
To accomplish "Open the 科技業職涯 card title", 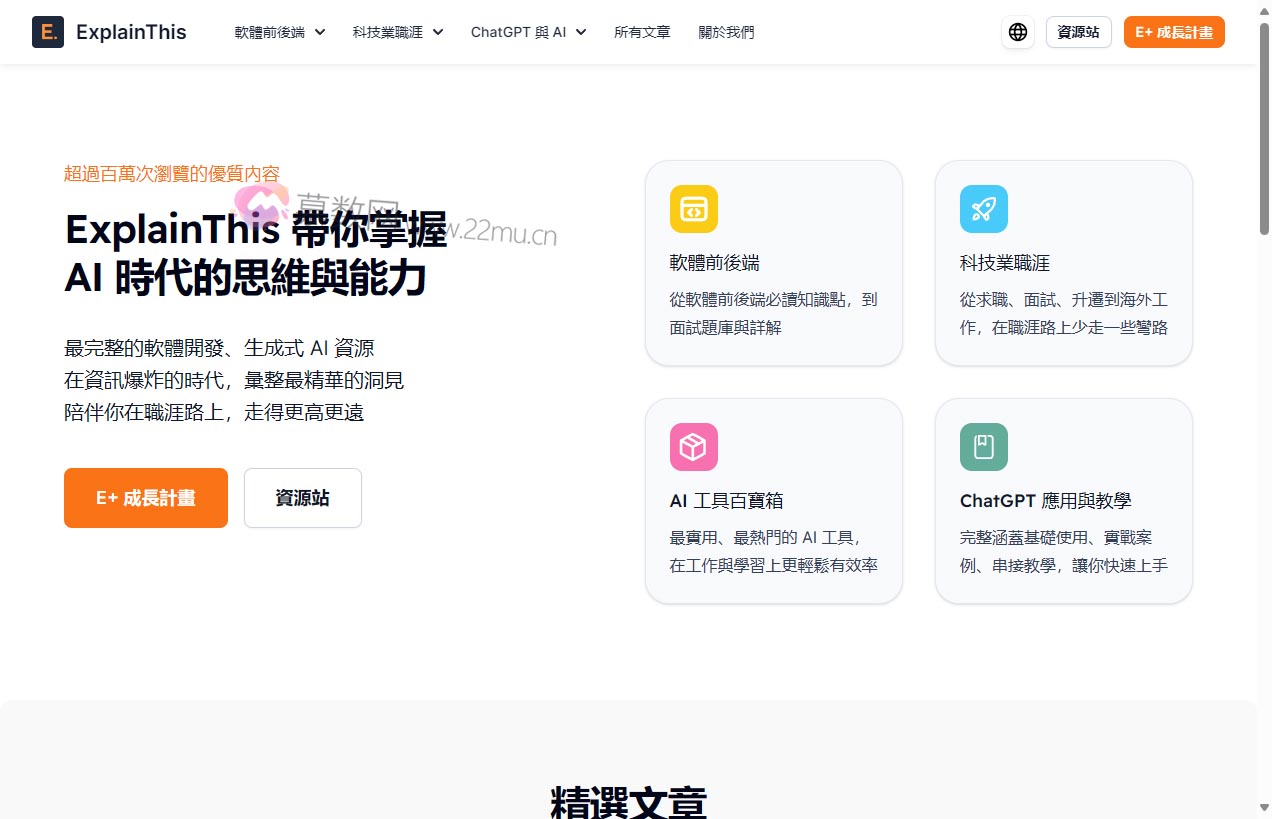I will click(x=1004, y=263).
